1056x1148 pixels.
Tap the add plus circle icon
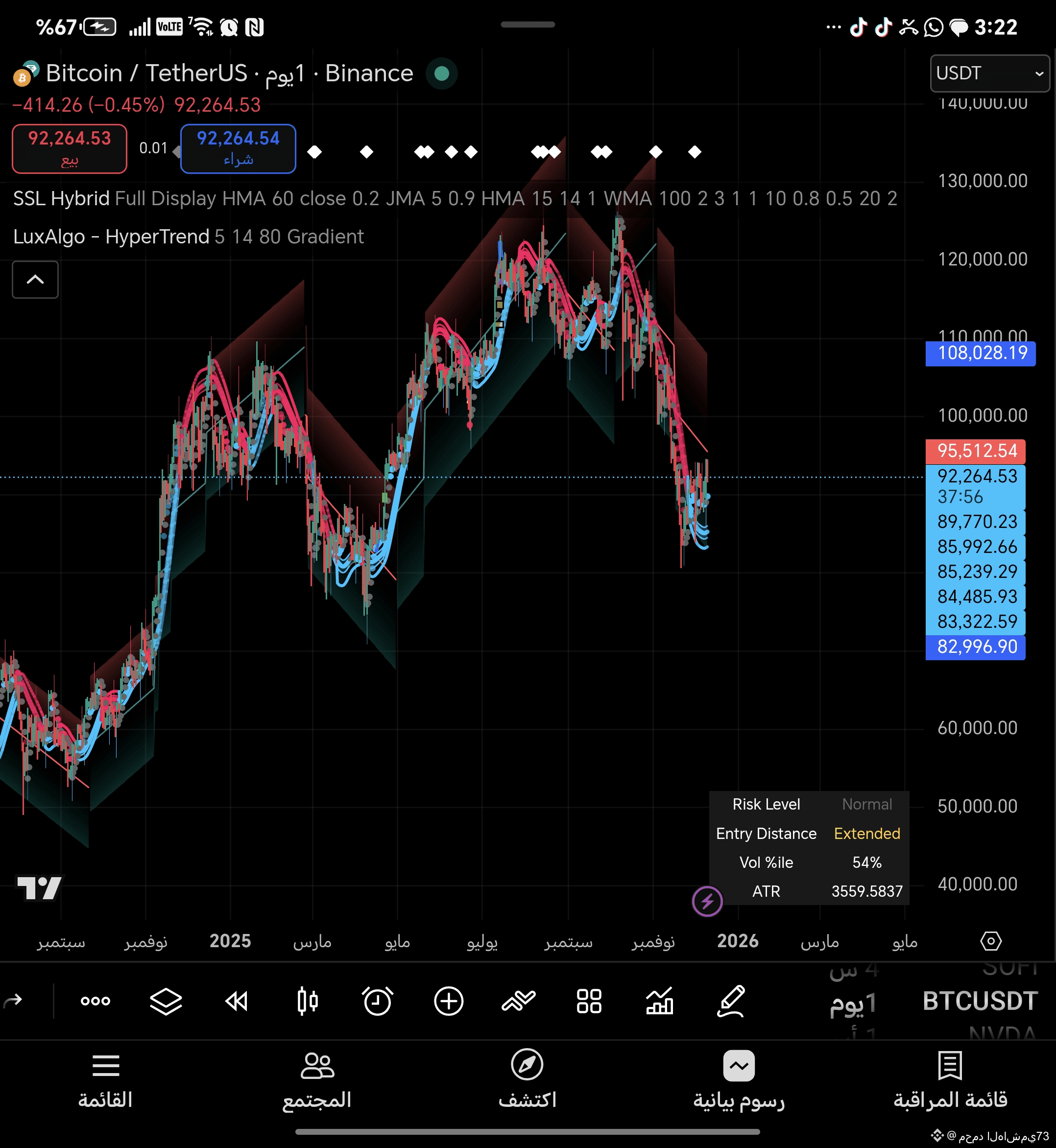(x=449, y=1001)
